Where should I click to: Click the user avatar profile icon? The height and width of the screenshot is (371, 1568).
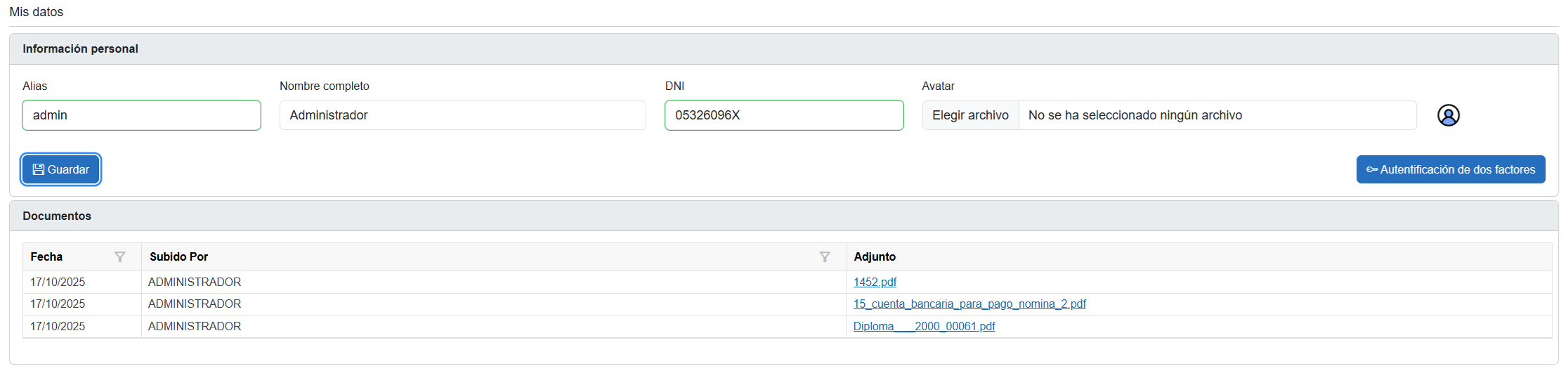click(x=1448, y=115)
